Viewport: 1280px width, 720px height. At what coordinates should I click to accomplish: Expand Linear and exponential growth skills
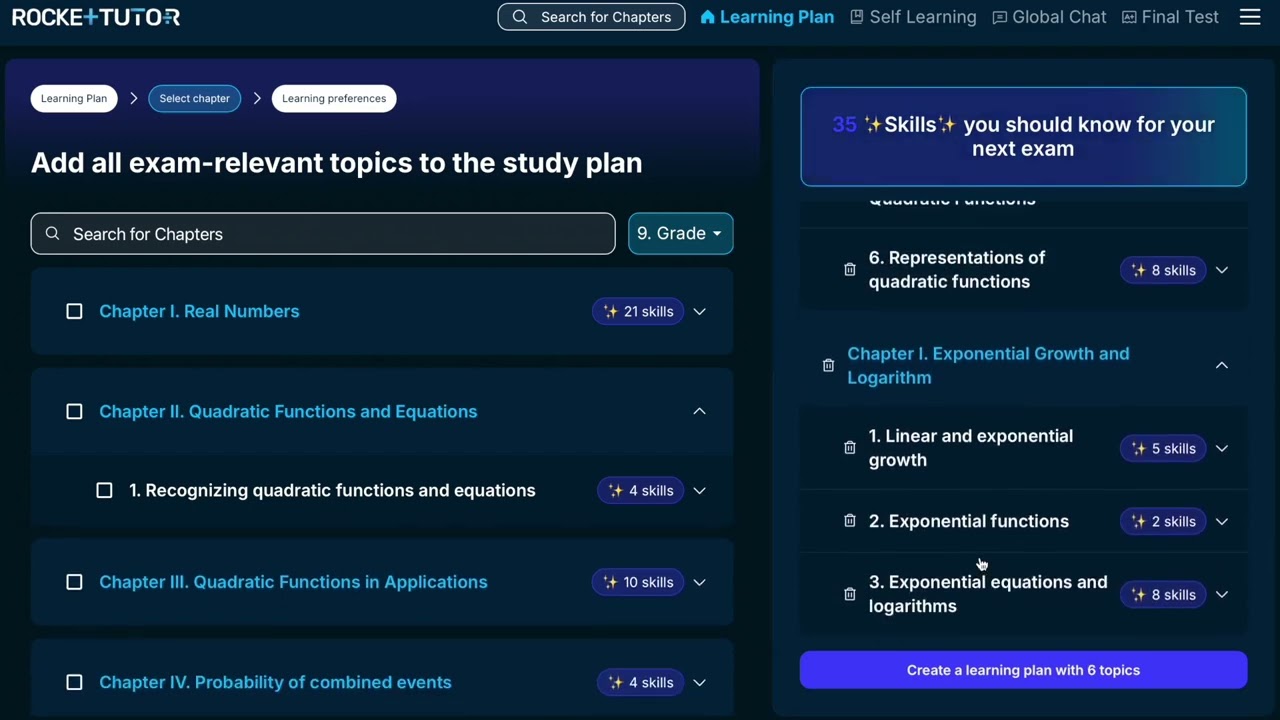pos(1222,448)
